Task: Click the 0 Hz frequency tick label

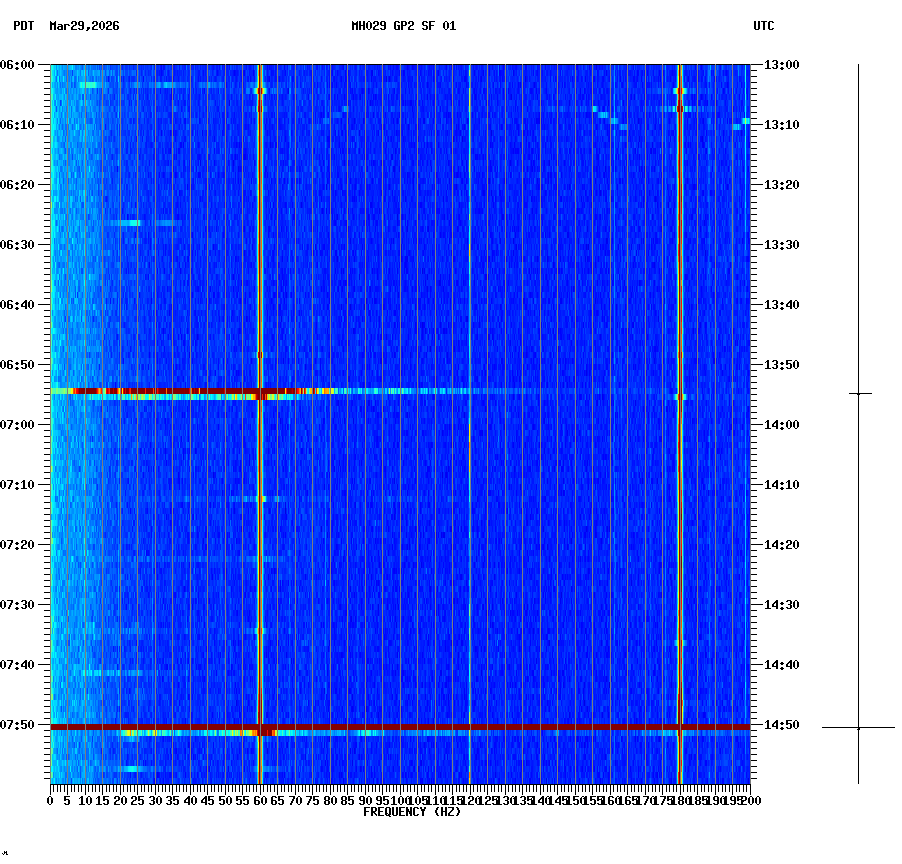Action: pos(48,800)
